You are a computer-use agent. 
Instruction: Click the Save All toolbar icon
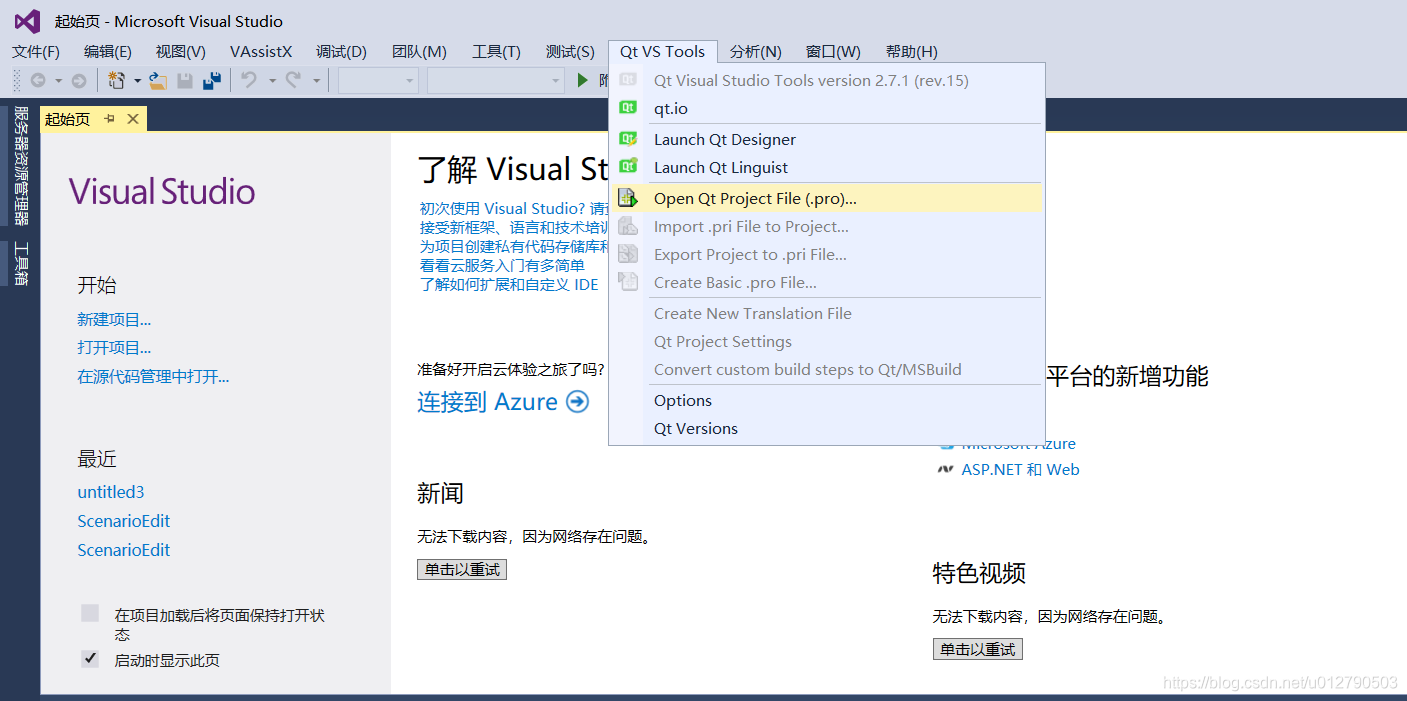click(212, 81)
